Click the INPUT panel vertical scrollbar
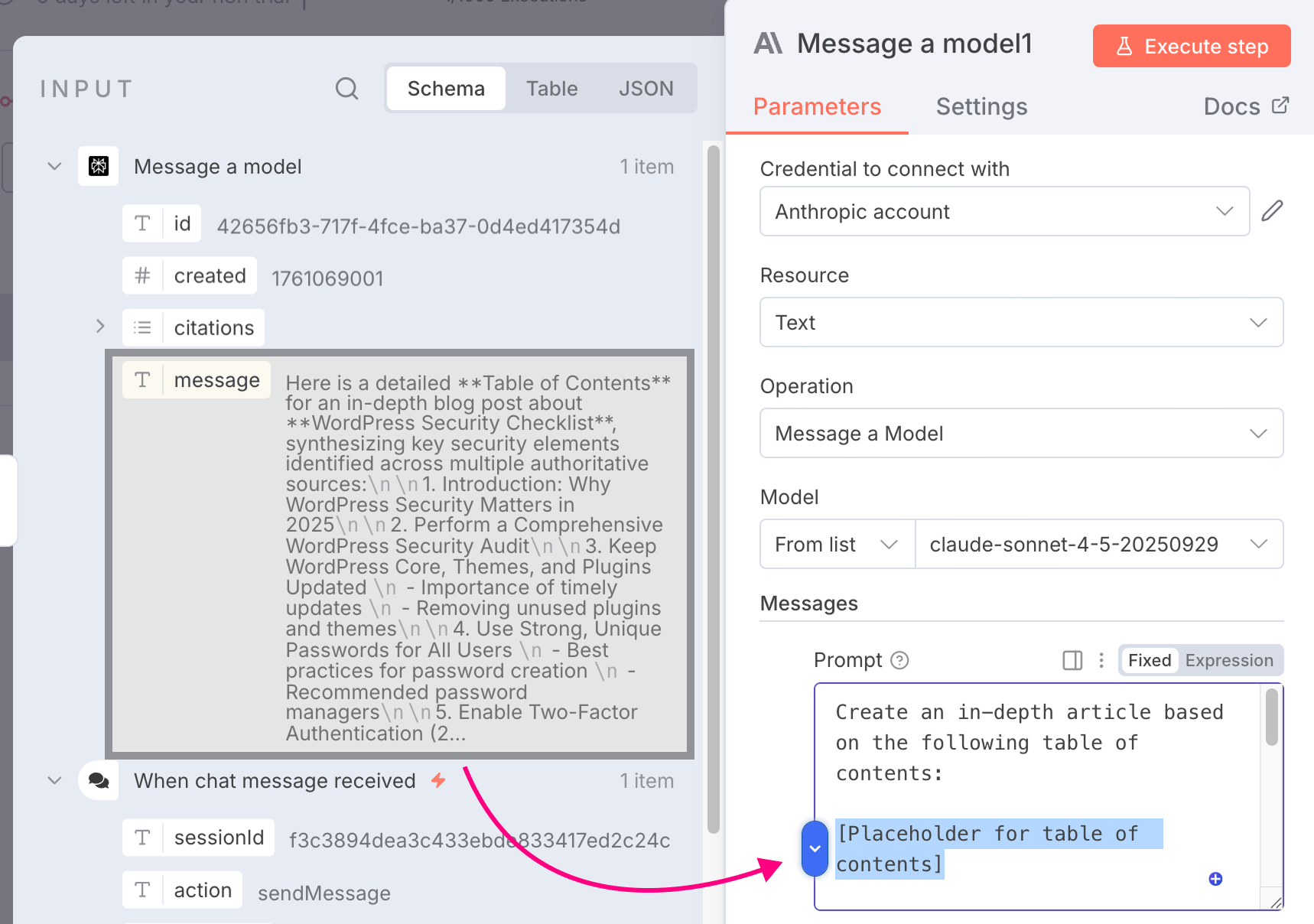Screen dimensions: 1314x924 (x=713, y=490)
